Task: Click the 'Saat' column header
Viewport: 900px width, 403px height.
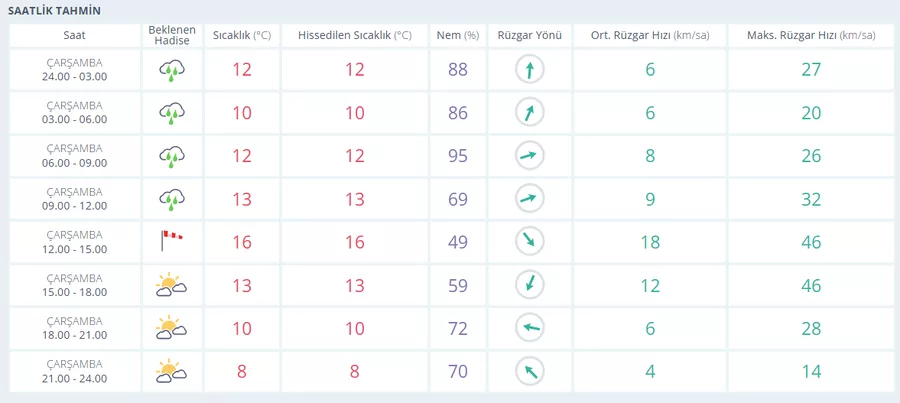Action: coord(74,35)
